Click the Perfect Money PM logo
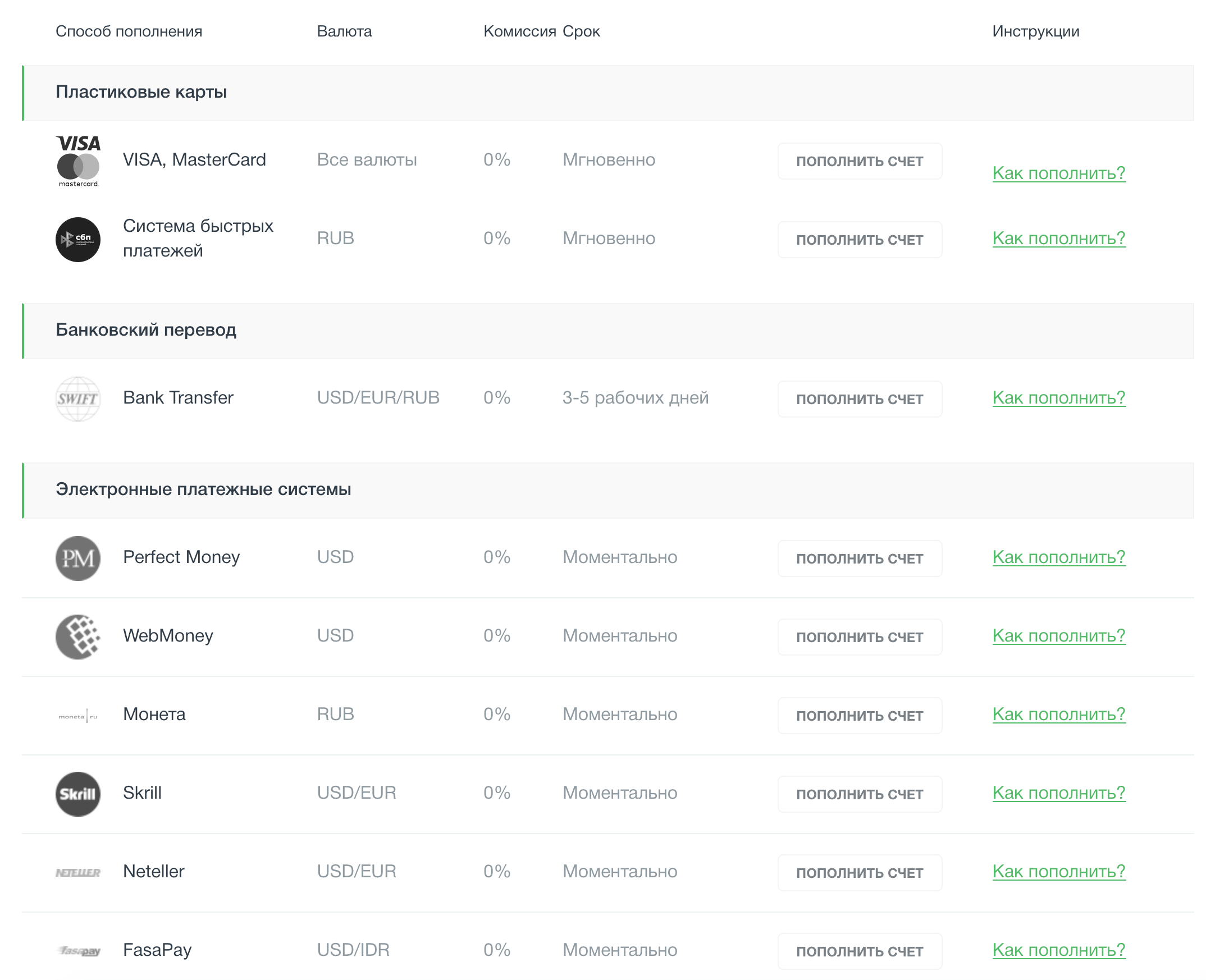This screenshot has width=1206, height=980. (x=78, y=558)
